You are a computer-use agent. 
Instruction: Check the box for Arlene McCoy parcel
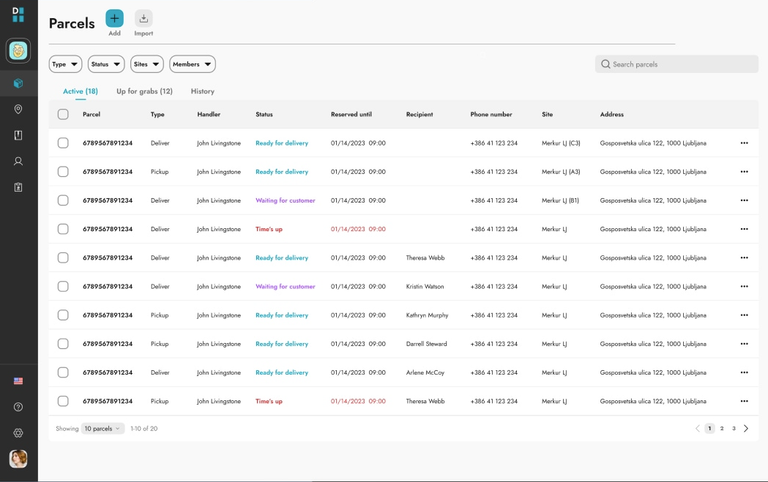click(63, 372)
